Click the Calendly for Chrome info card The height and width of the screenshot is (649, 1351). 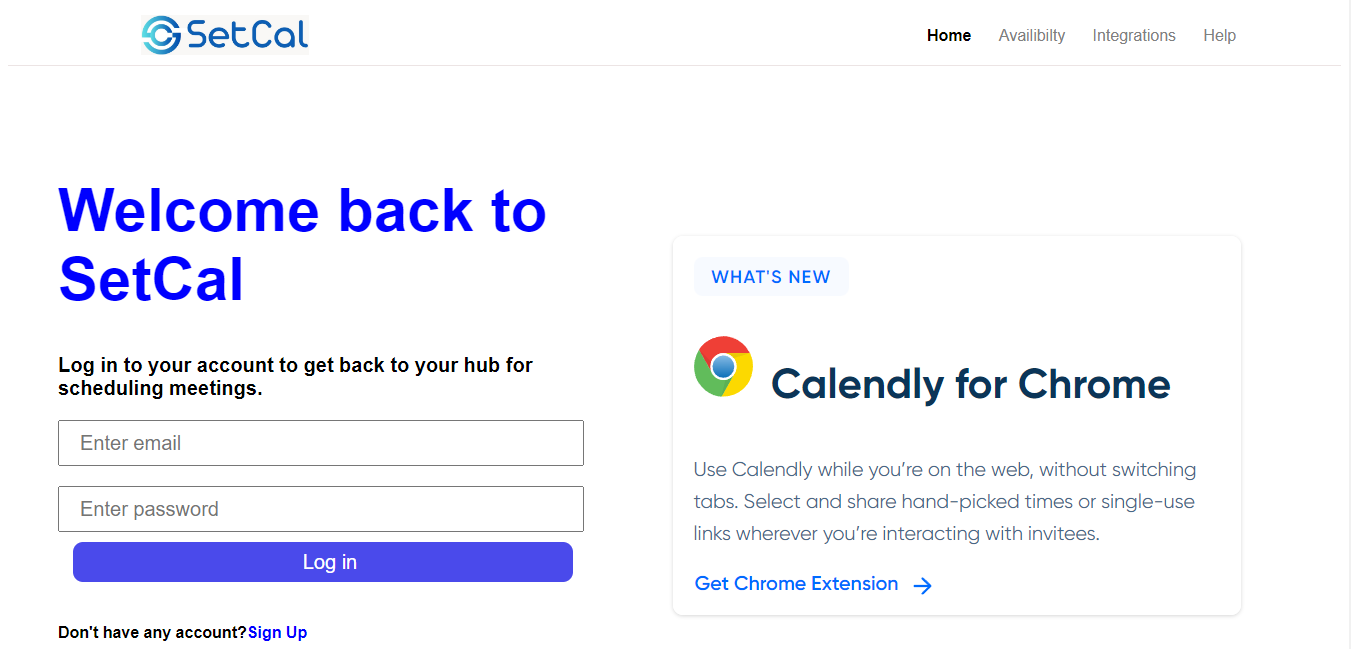(956, 424)
